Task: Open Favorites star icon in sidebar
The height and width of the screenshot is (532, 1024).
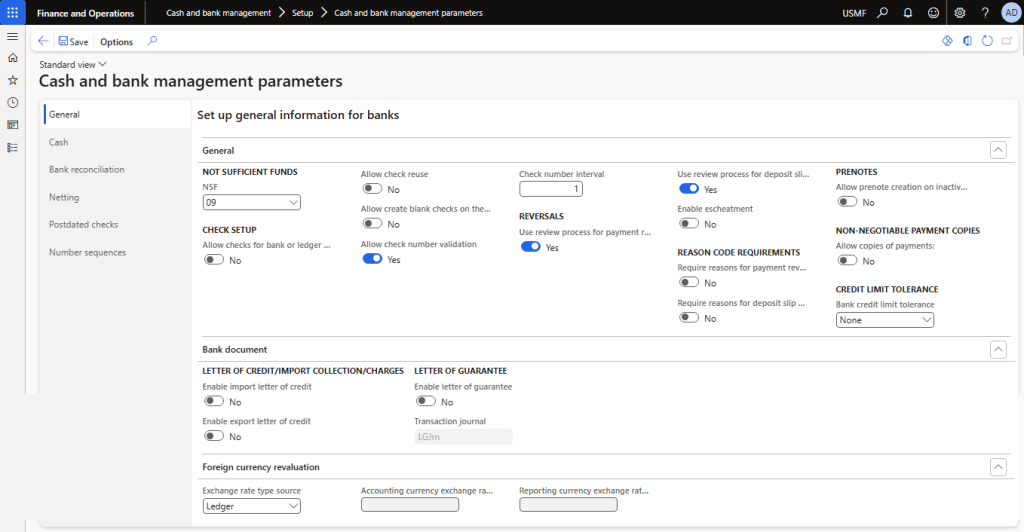Action: [12, 80]
